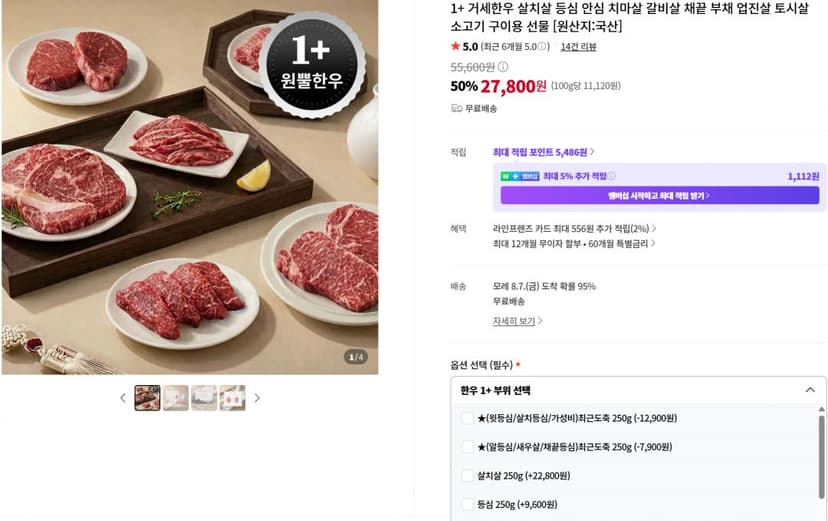The width and height of the screenshot is (828, 521).
Task: Expand 라인프렌즈 카드 추가 적립 benefit
Action: coord(574,229)
